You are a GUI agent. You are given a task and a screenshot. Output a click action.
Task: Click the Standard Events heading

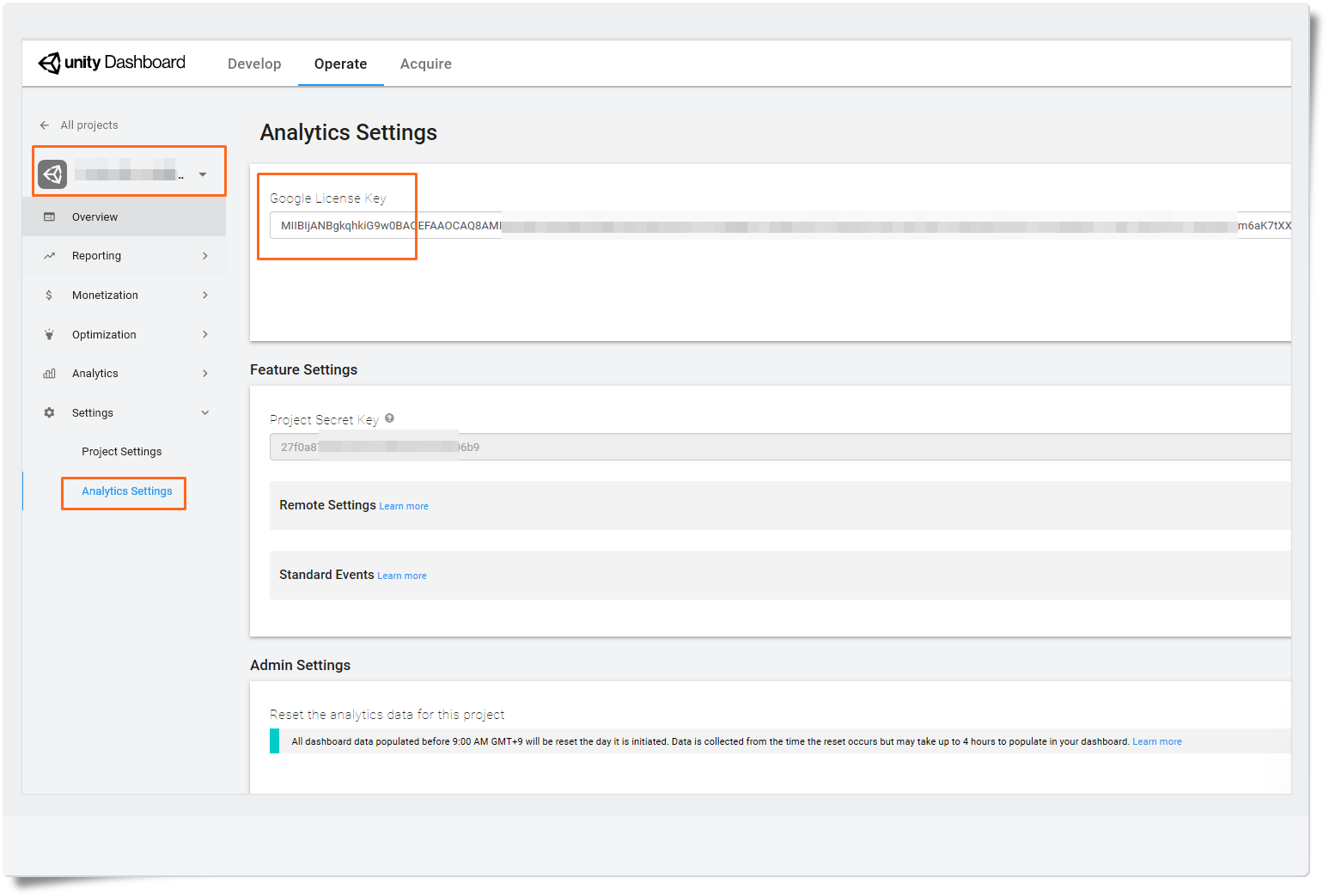(x=326, y=575)
